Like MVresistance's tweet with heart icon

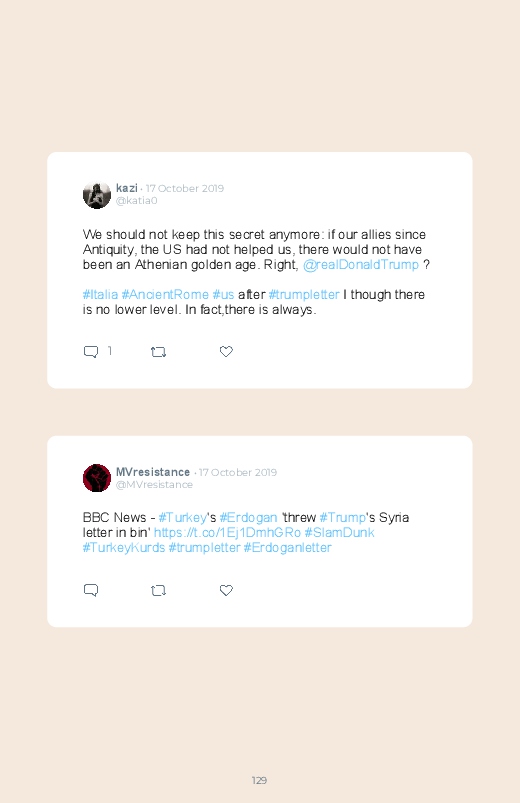click(x=226, y=590)
